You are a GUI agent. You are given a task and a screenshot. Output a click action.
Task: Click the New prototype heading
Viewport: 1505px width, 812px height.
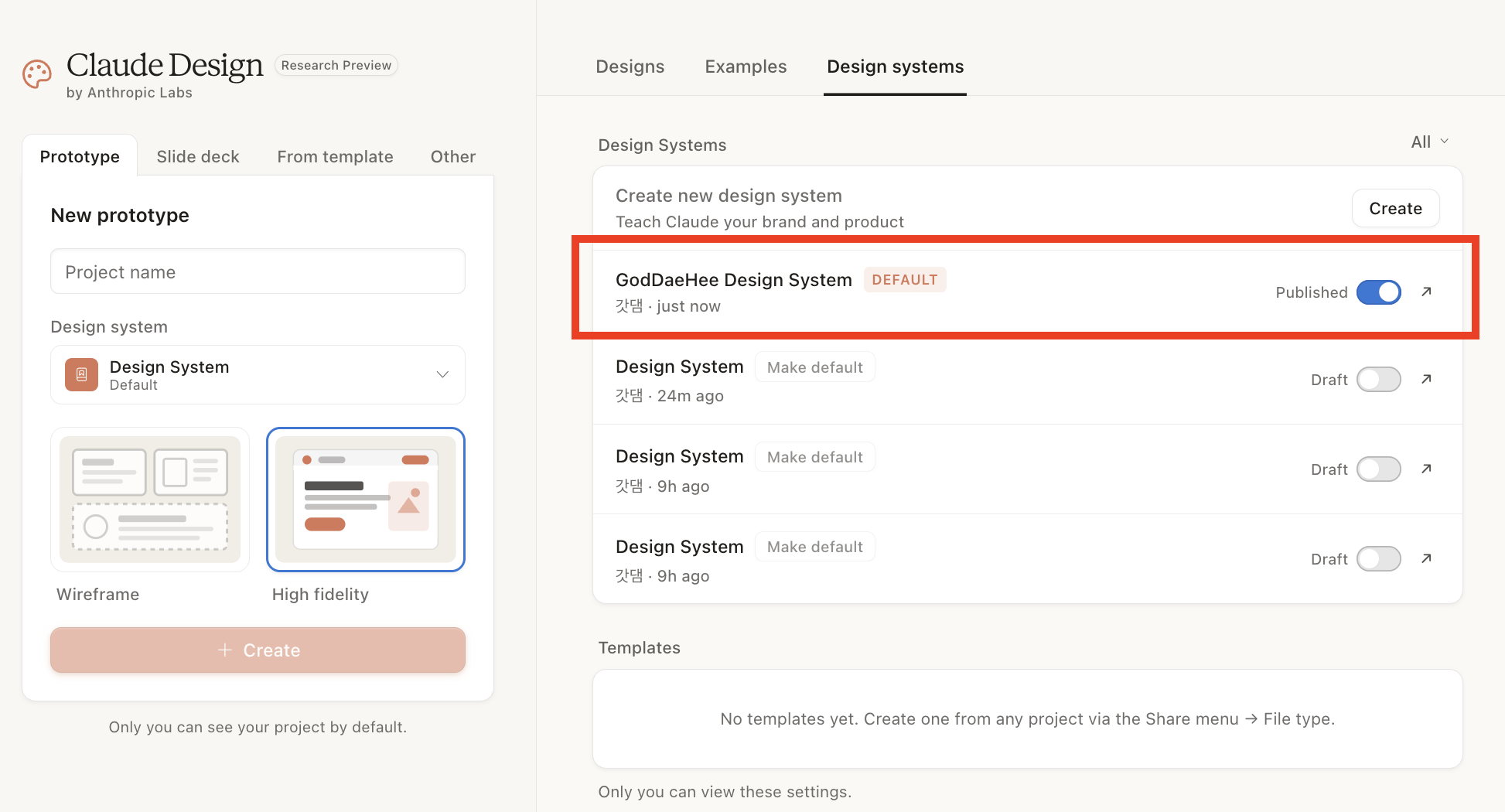click(120, 215)
